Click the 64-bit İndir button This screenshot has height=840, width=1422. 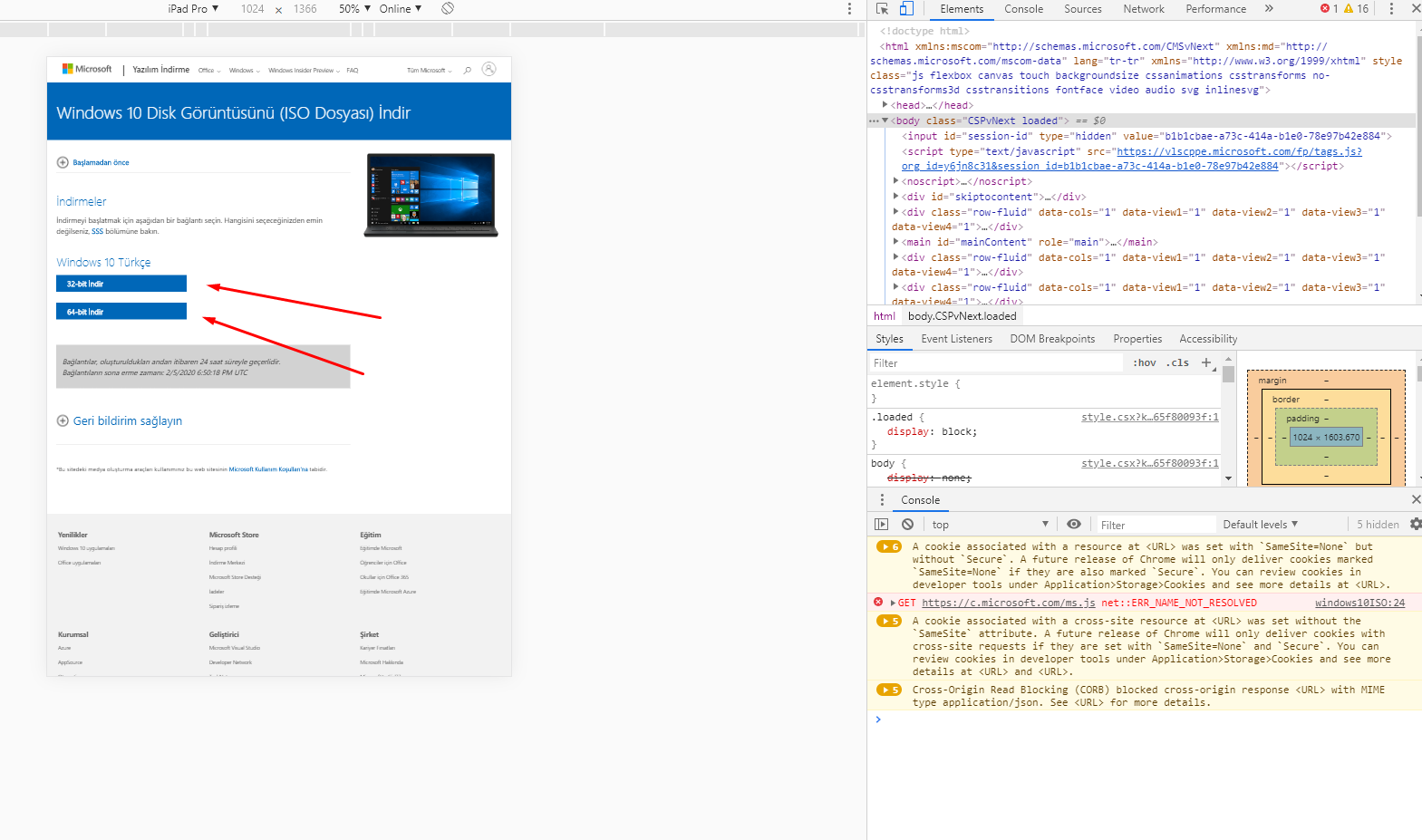click(121, 312)
